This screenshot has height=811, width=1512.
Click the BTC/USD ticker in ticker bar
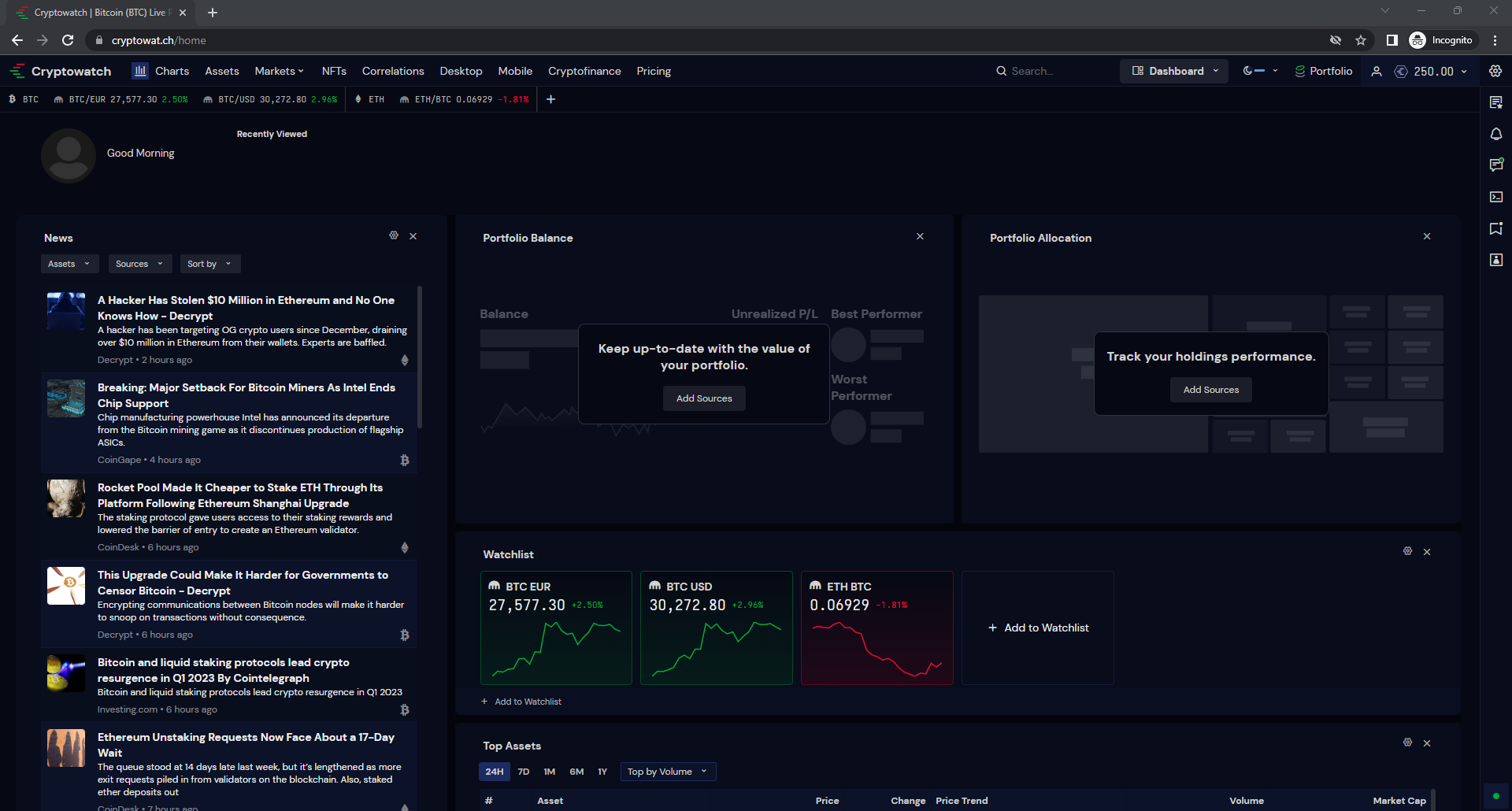tap(270, 99)
